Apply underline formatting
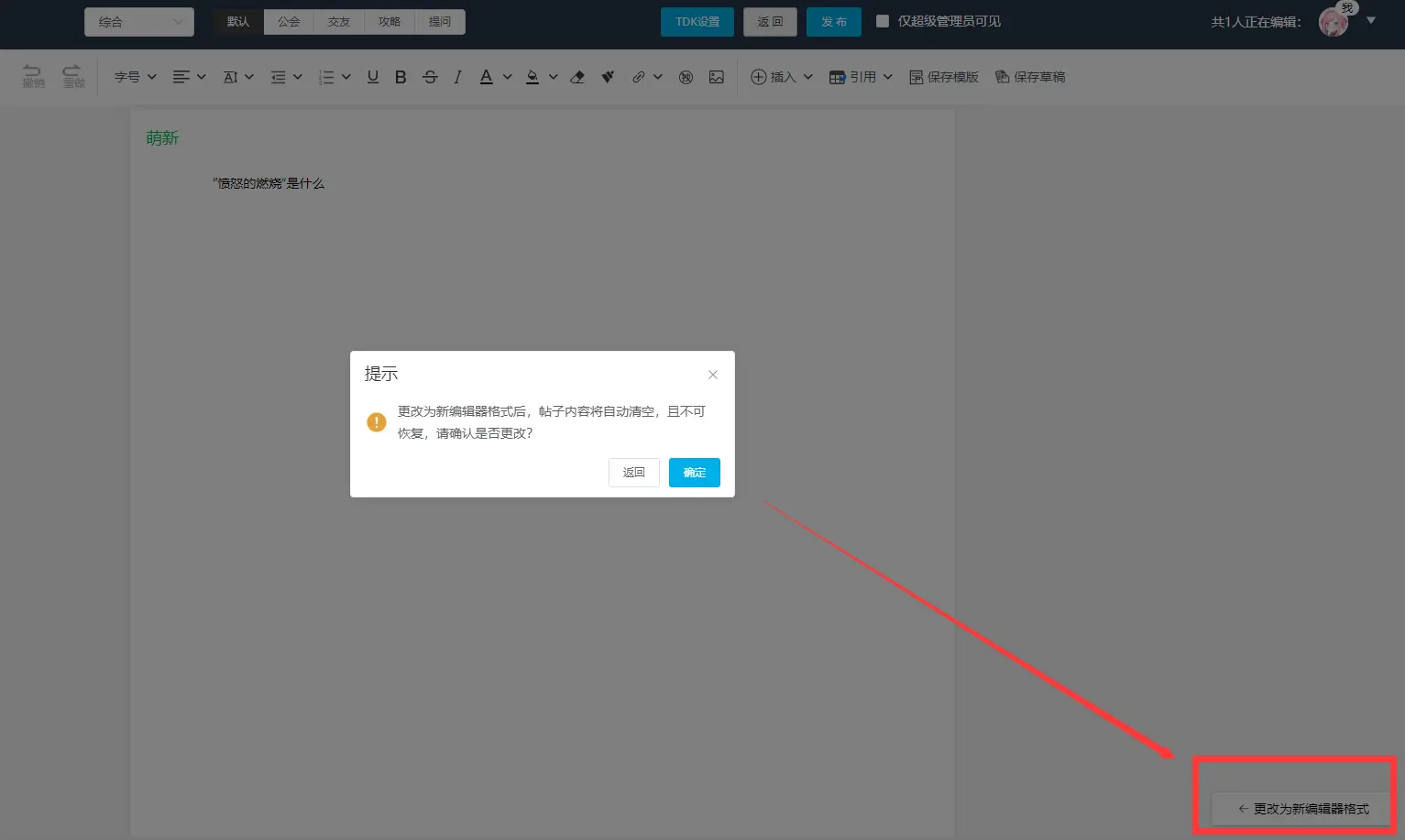The image size is (1405, 840). pyautogui.click(x=373, y=78)
